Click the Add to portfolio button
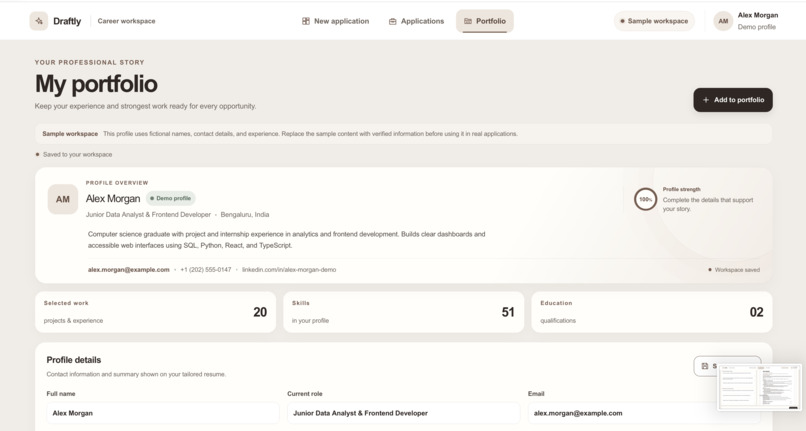 point(733,100)
